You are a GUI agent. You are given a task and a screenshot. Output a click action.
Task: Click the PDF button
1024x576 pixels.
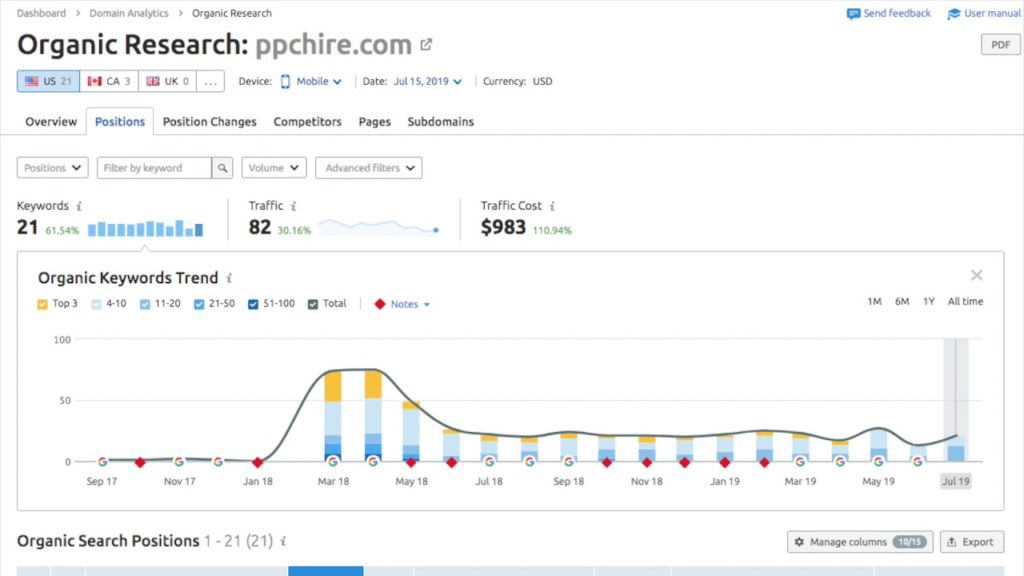coord(1000,44)
